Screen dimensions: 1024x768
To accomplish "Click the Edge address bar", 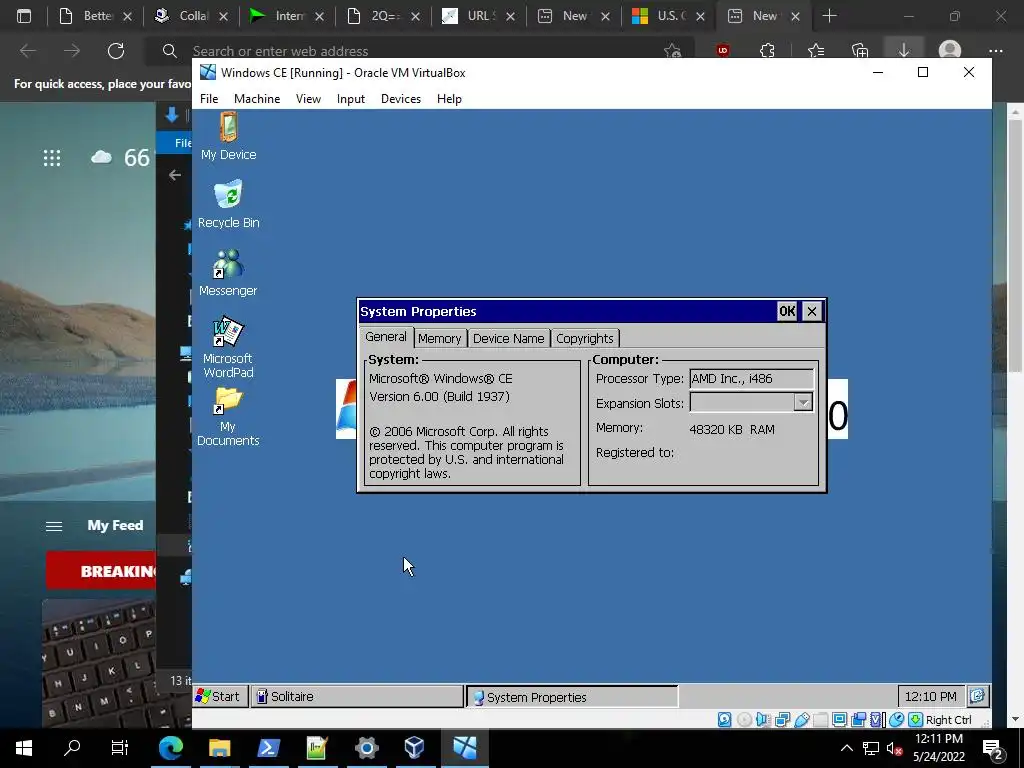I will 418,51.
